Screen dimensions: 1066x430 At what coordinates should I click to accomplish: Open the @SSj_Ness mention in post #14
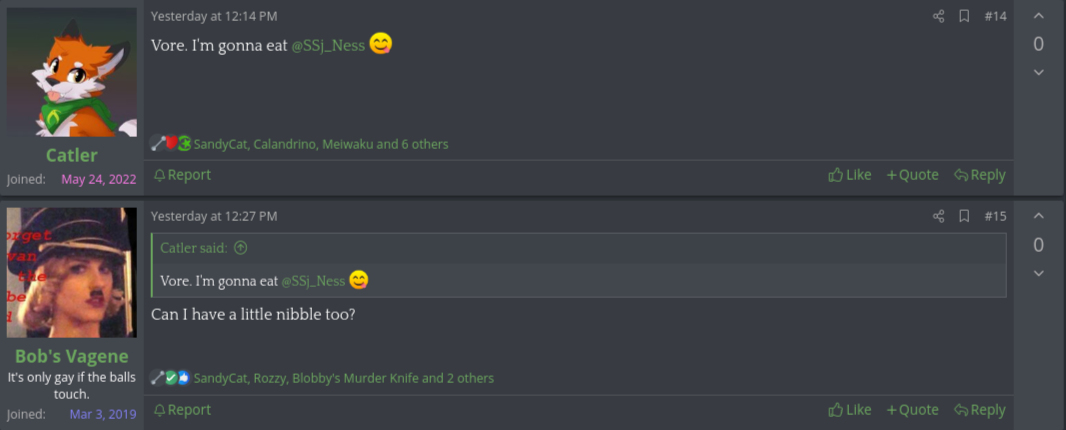328,46
